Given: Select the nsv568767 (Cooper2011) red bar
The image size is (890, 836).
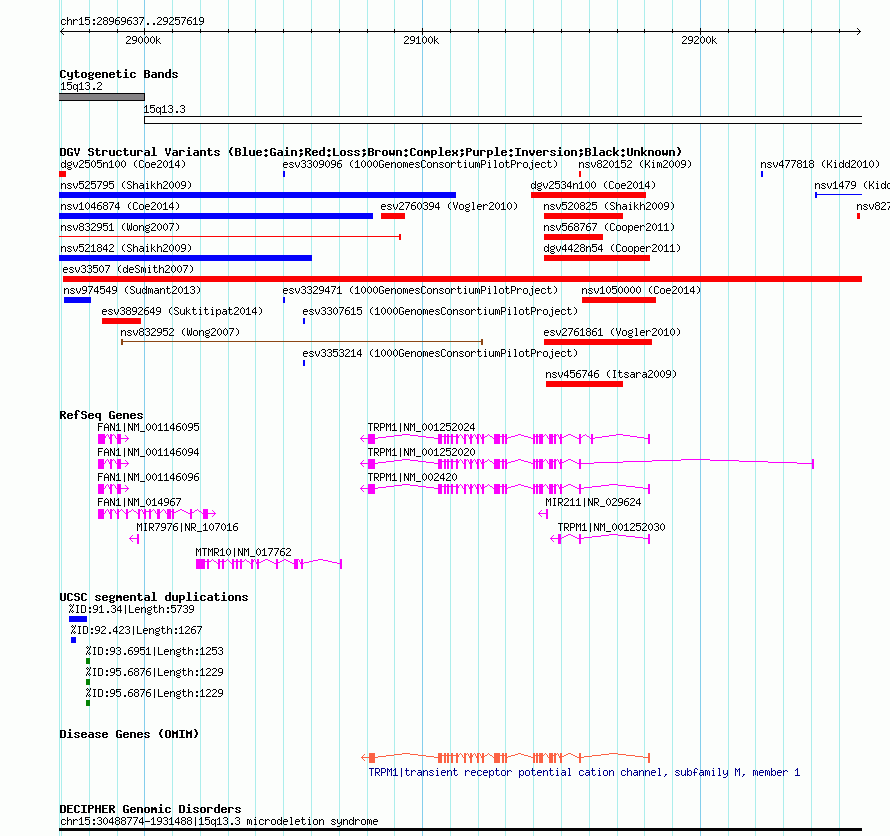Looking at the screenshot, I should coord(573,237).
